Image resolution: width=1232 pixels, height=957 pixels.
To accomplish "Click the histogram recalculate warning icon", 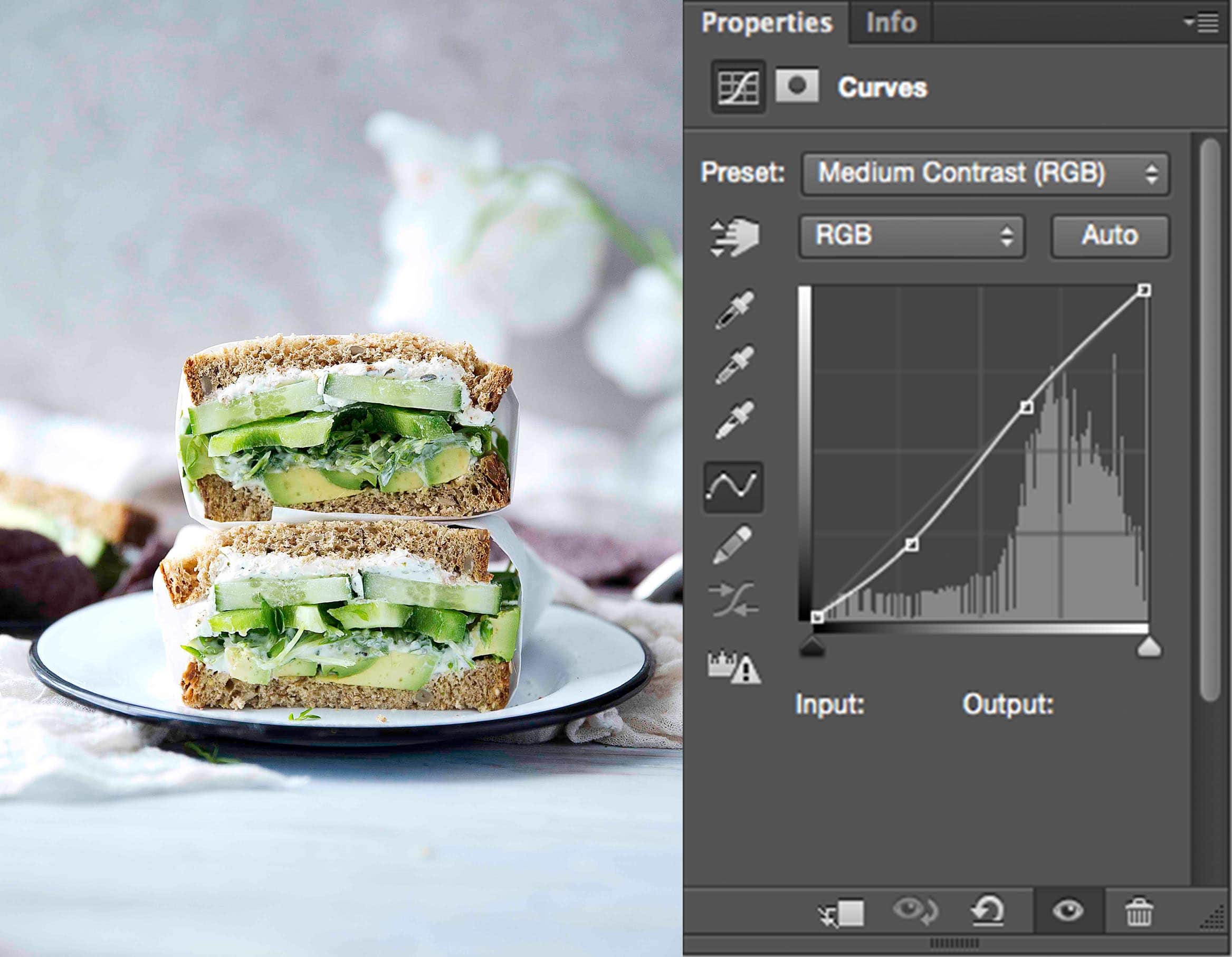I will 733,668.
